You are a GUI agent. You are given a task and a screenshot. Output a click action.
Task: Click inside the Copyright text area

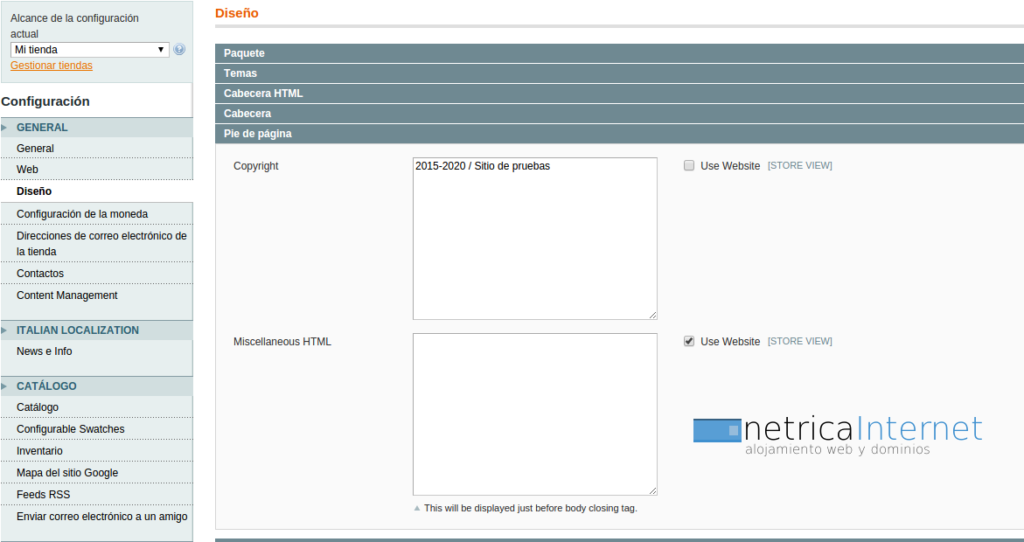tap(535, 238)
